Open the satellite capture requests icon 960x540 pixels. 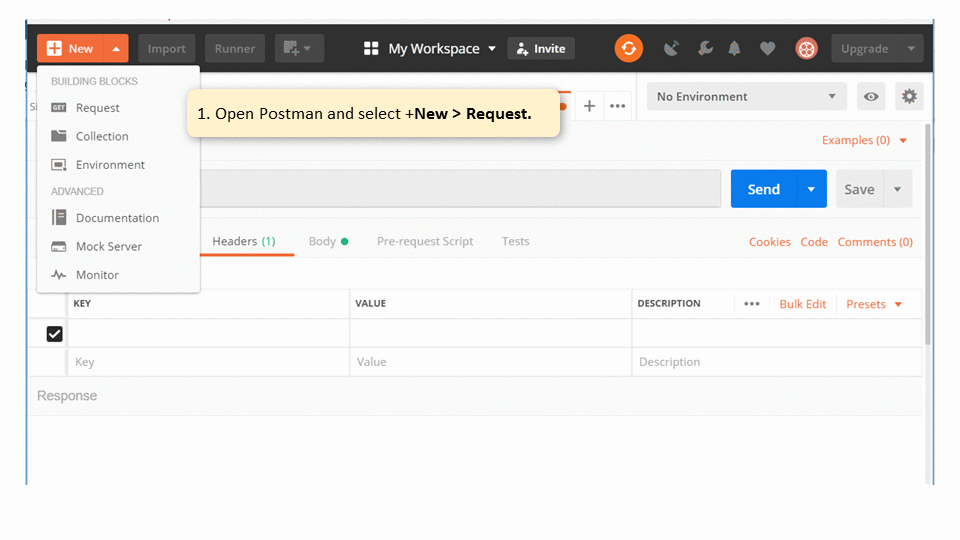(x=672, y=48)
